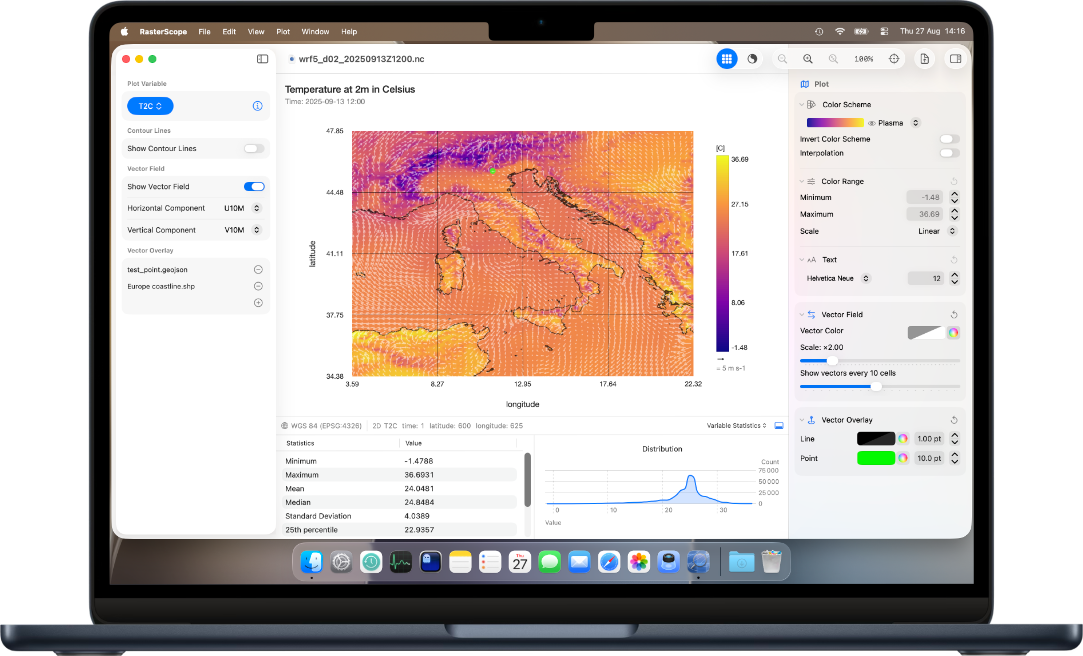Remove test_point.geojson overlay with minus icon
The height and width of the screenshot is (656, 1083).
(x=258, y=270)
